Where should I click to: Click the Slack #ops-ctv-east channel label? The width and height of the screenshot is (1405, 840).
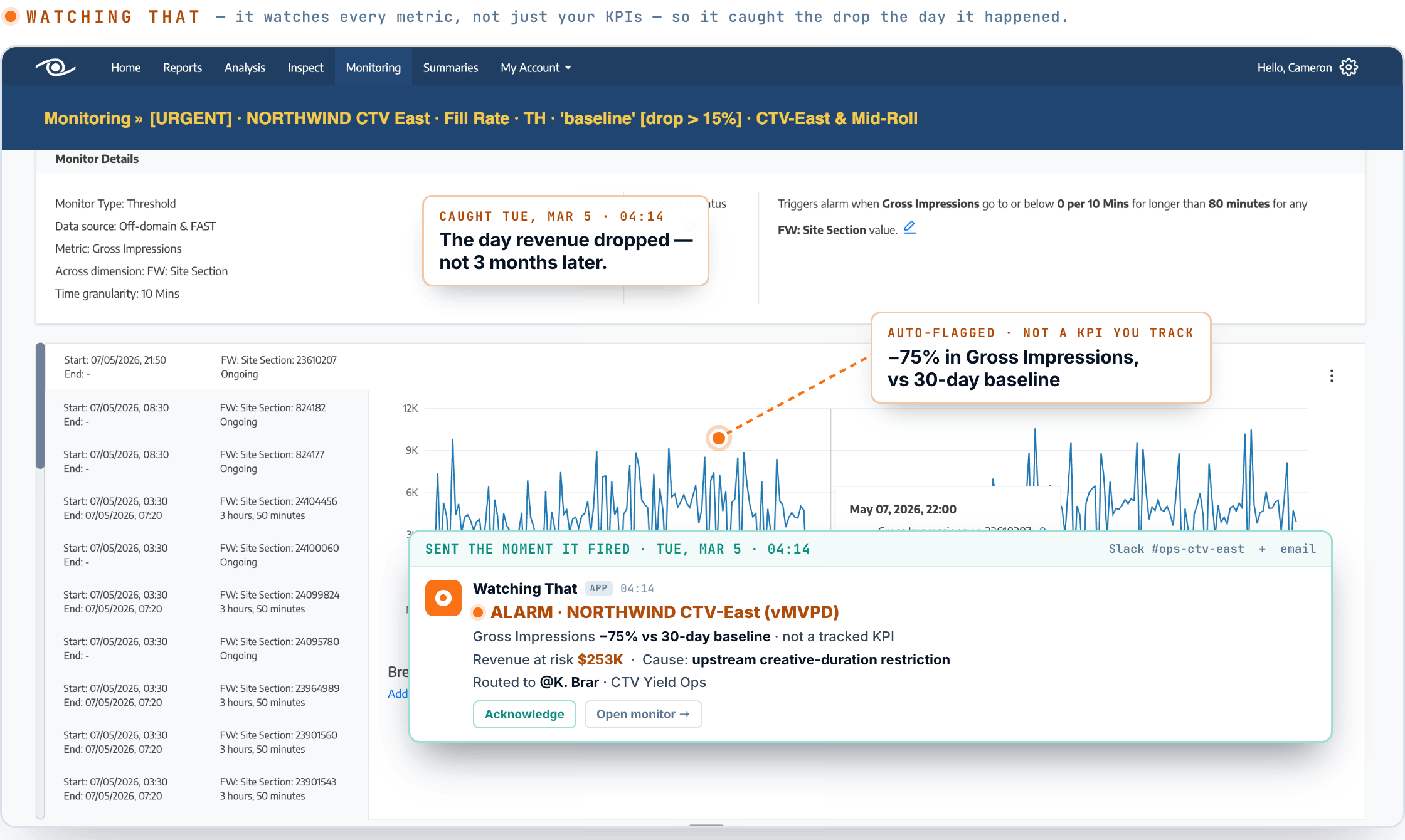pos(1176,549)
